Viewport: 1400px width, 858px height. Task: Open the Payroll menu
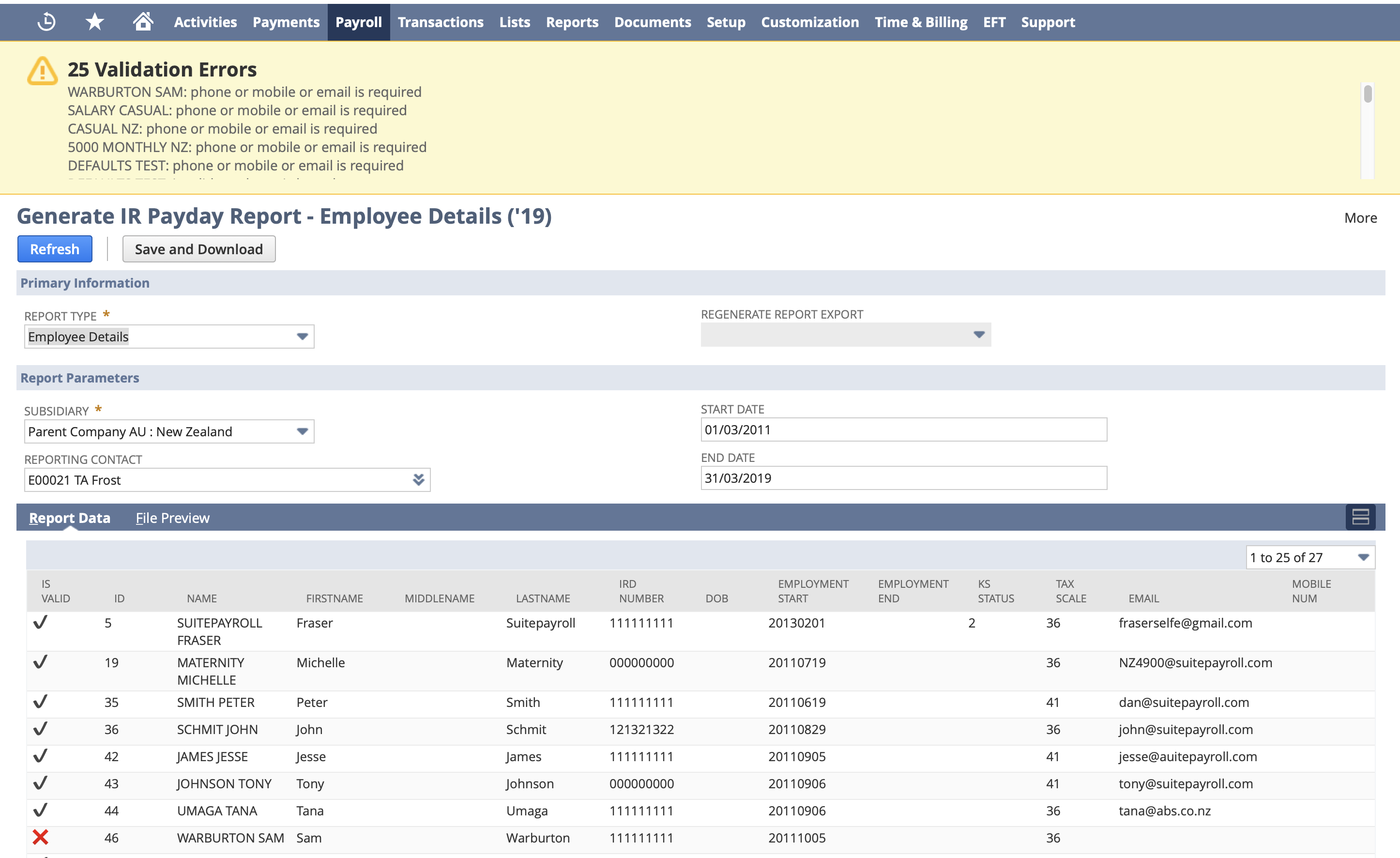point(359,22)
